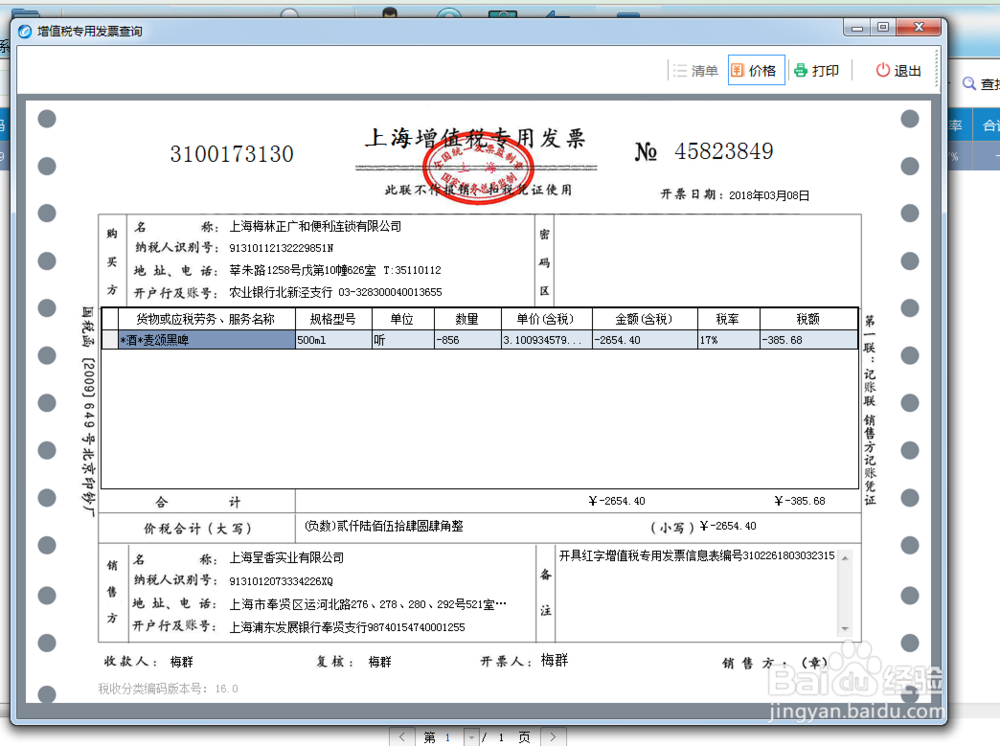Click the tax amount cell -385.68
The image size is (1000, 746).
(809, 340)
